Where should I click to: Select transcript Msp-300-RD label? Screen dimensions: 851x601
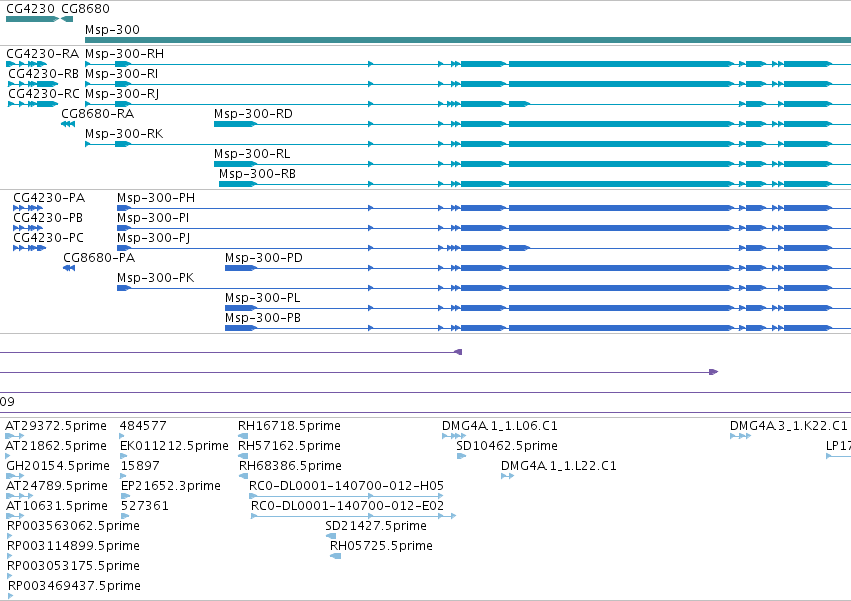[253, 113]
